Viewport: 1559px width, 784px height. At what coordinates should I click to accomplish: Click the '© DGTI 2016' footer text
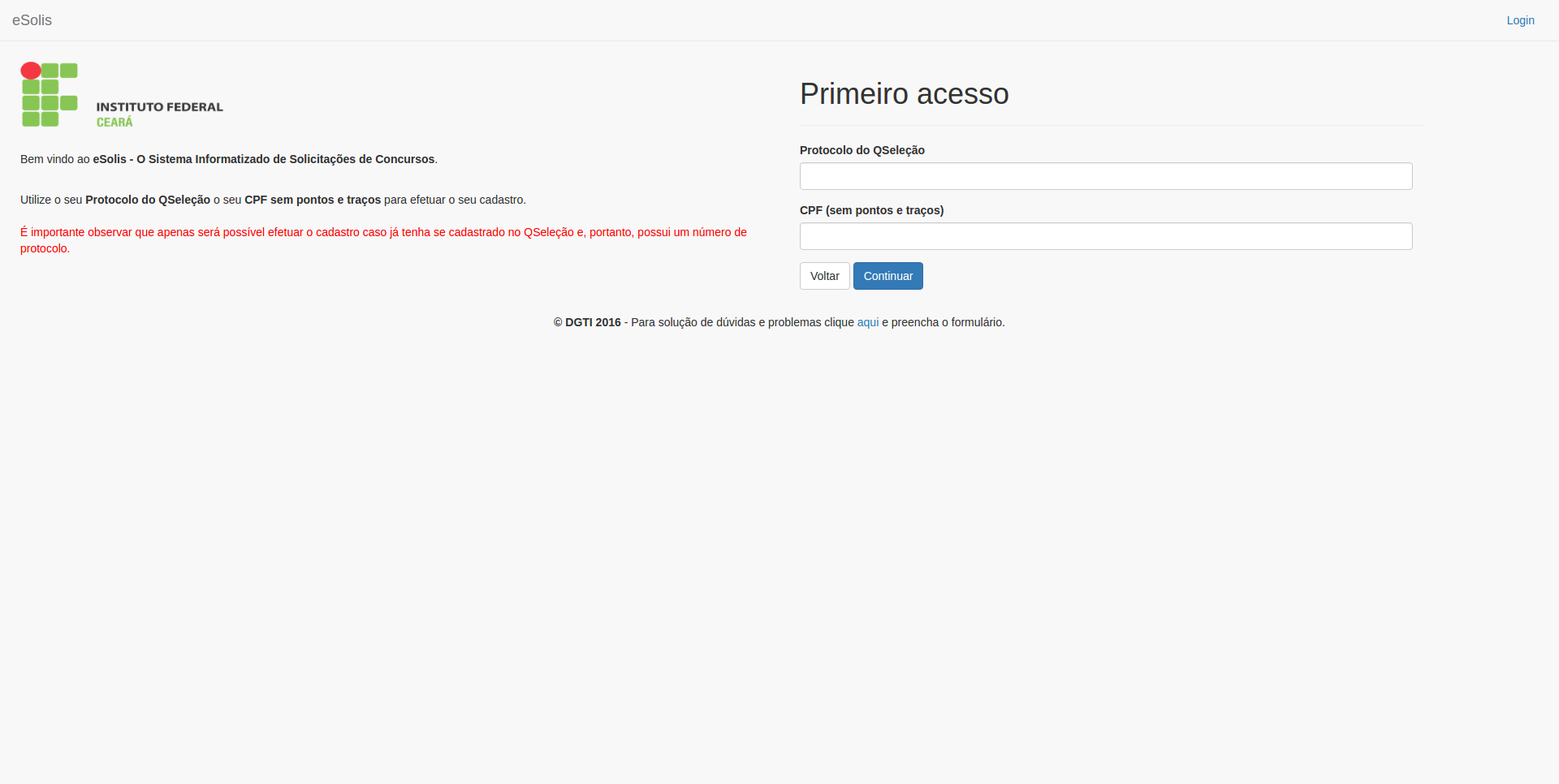pos(587,322)
